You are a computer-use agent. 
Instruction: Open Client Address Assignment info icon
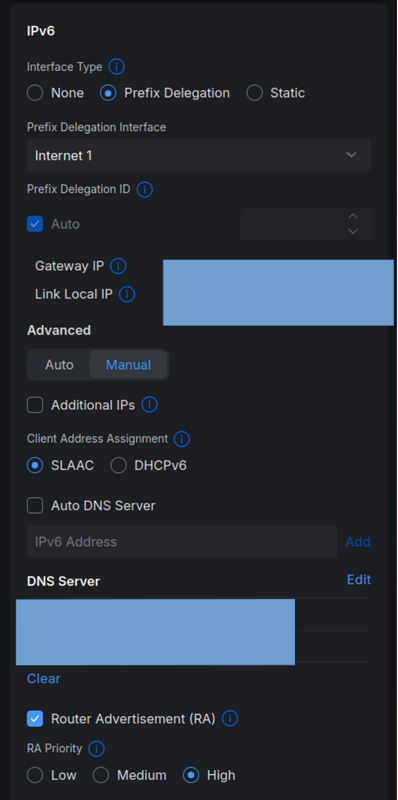tap(182, 439)
